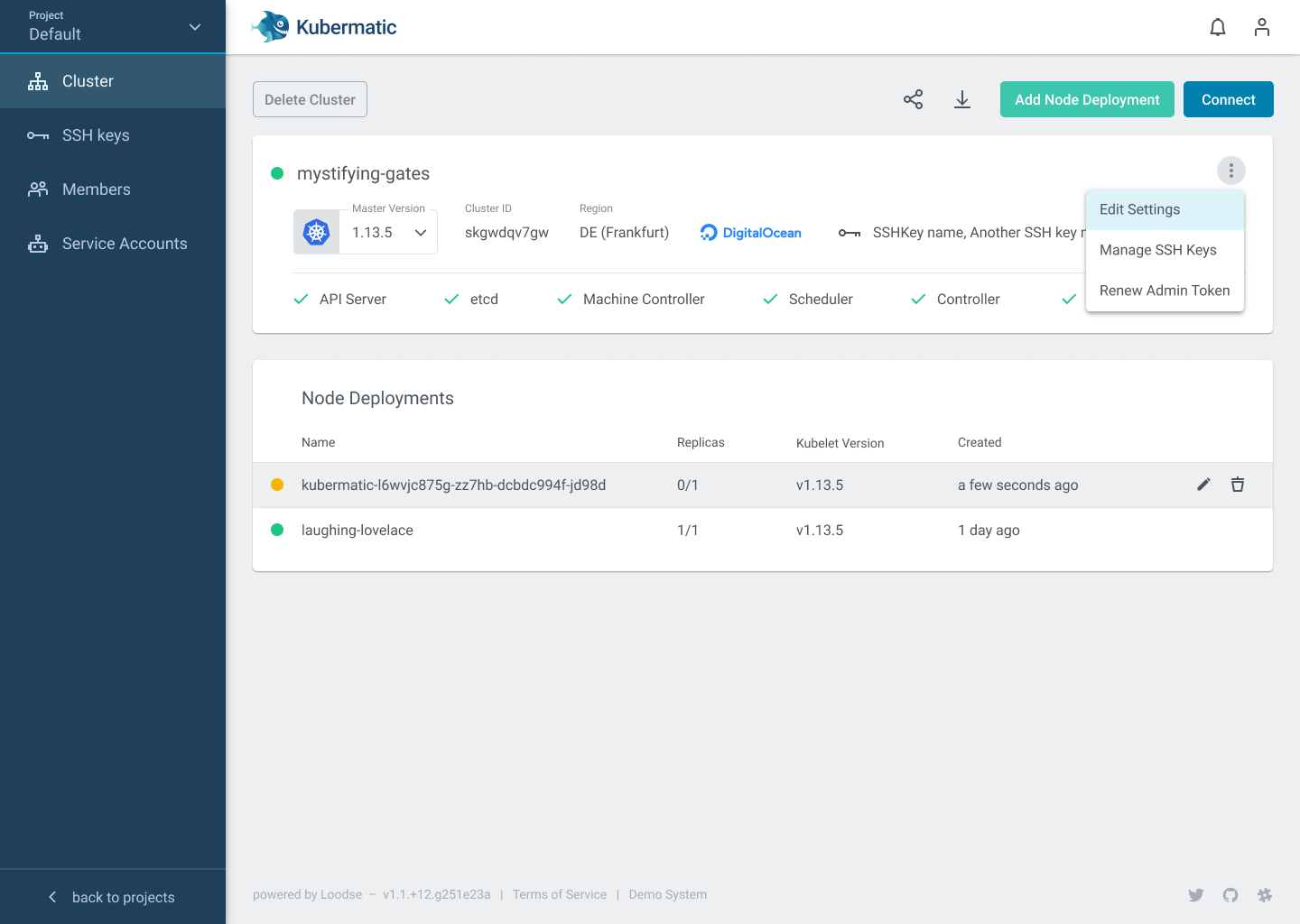Choose Renew Admin Token menu entry

pyautogui.click(x=1165, y=291)
